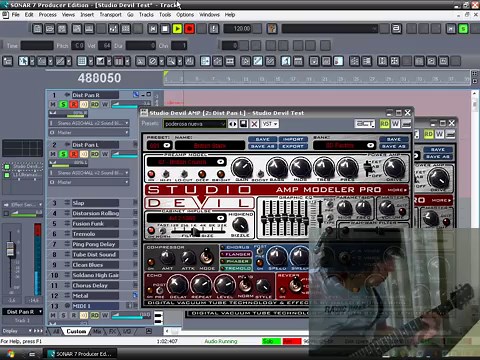Open the Dist Pan R inspector track selector dropdown
The height and width of the screenshot is (360, 480).
pos(23,312)
